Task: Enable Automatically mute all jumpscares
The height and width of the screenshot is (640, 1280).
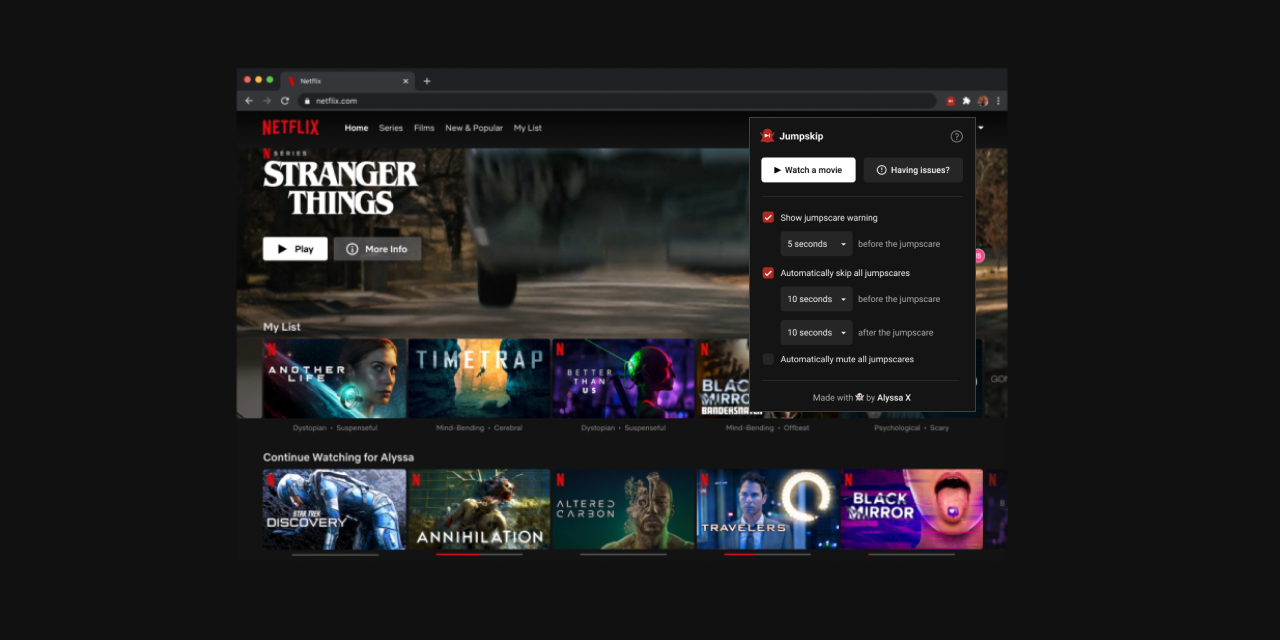Action: pyautogui.click(x=768, y=359)
